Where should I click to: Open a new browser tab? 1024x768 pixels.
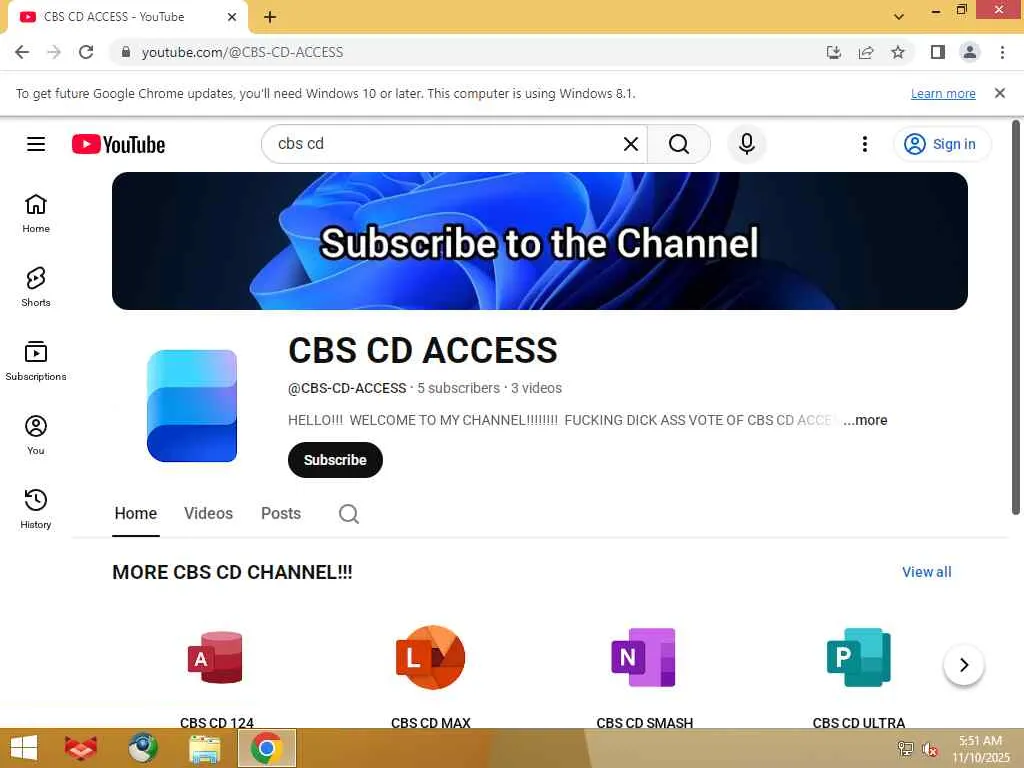pyautogui.click(x=270, y=17)
